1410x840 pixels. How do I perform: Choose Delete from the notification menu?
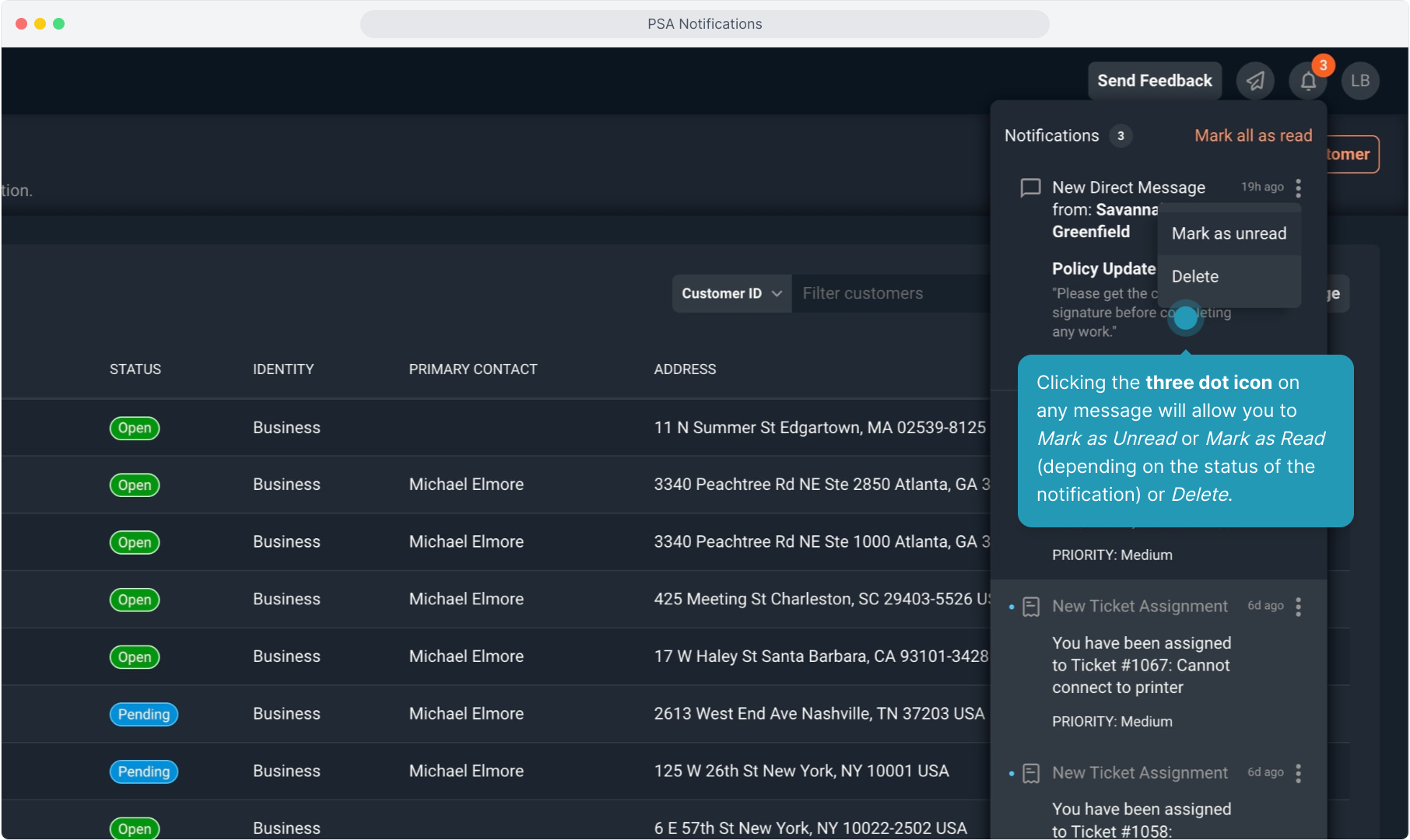pos(1195,277)
